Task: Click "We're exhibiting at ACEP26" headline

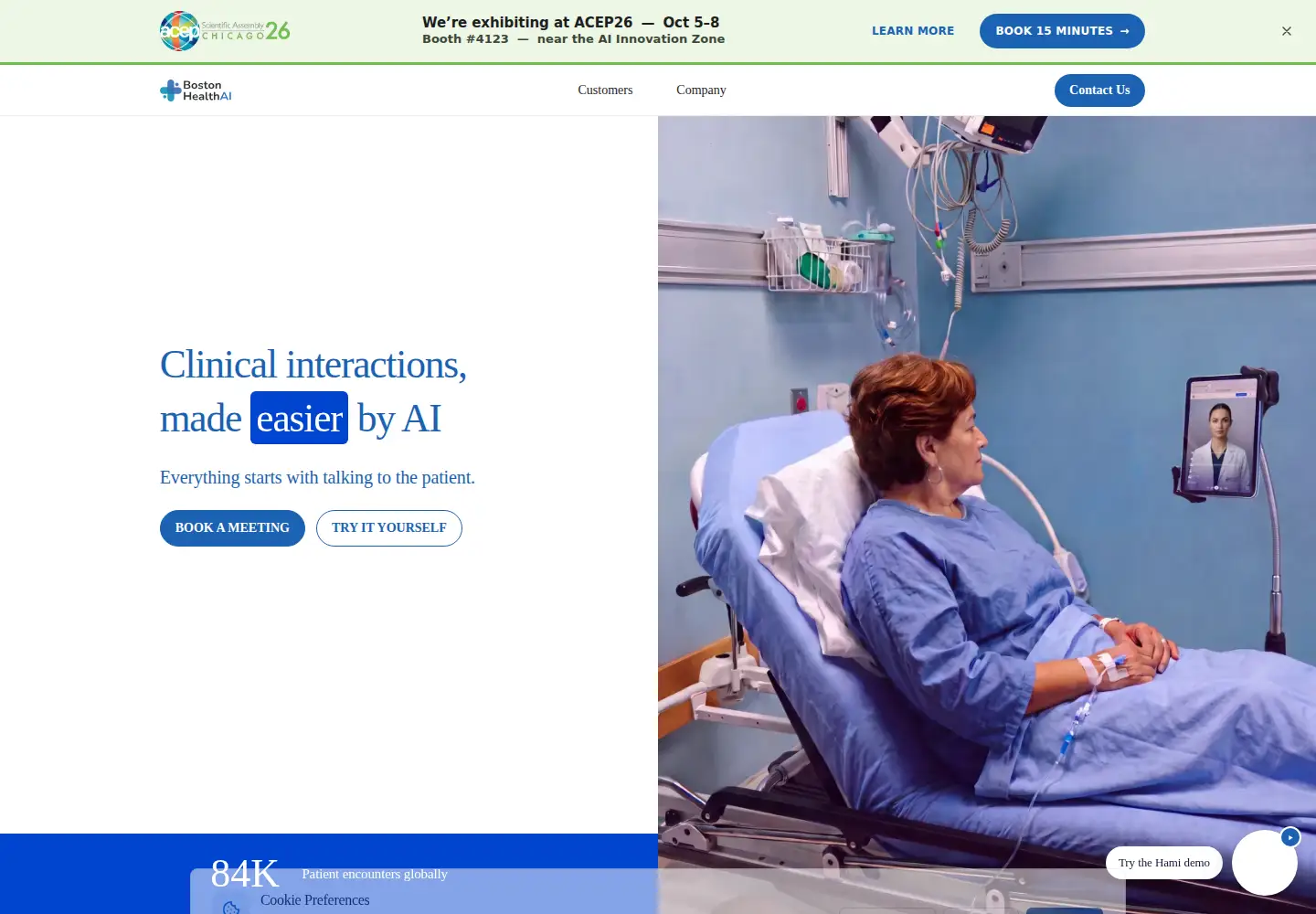Action: pyautogui.click(x=527, y=22)
